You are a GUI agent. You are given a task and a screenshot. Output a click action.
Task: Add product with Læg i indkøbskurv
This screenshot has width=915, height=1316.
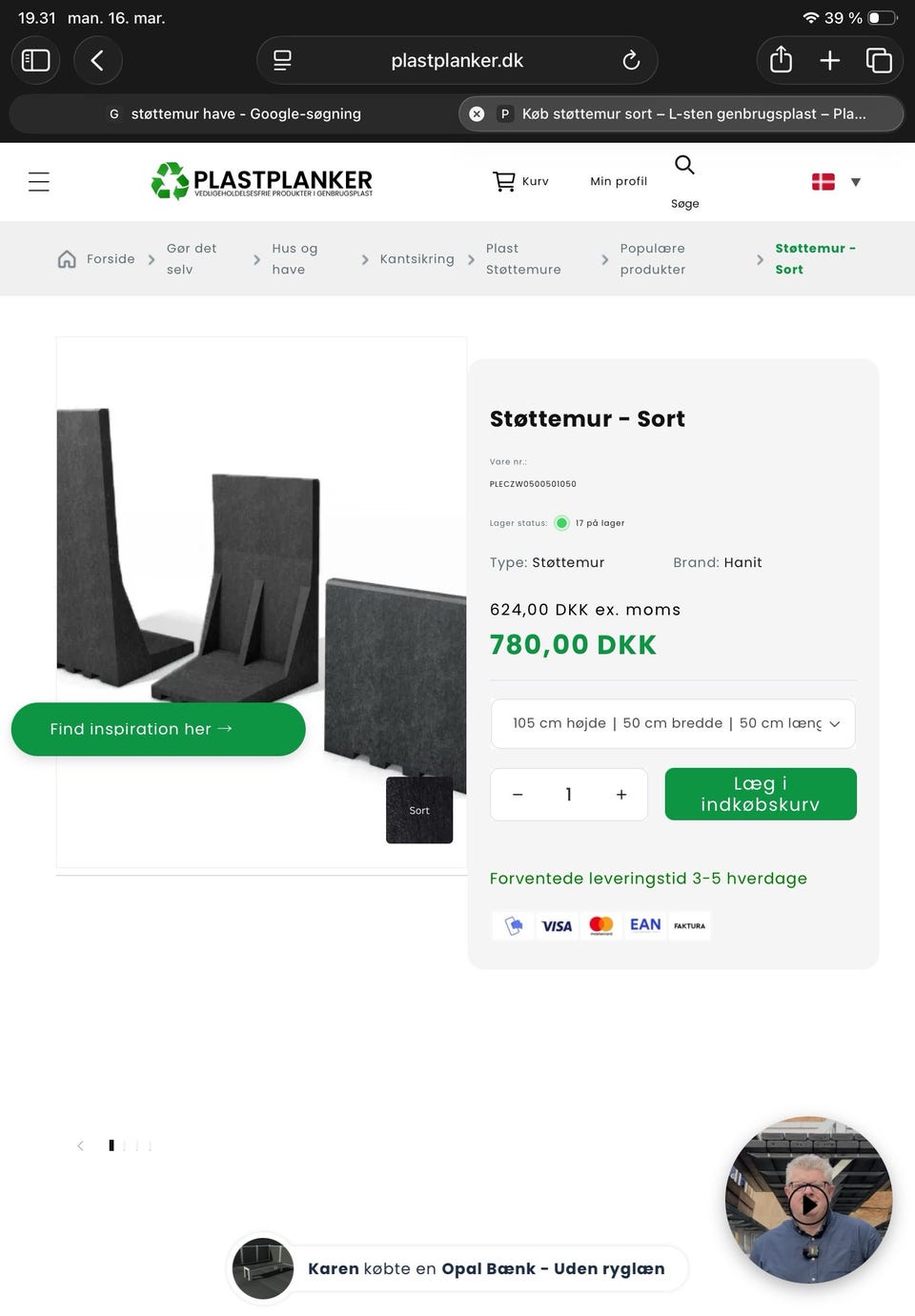(x=760, y=794)
